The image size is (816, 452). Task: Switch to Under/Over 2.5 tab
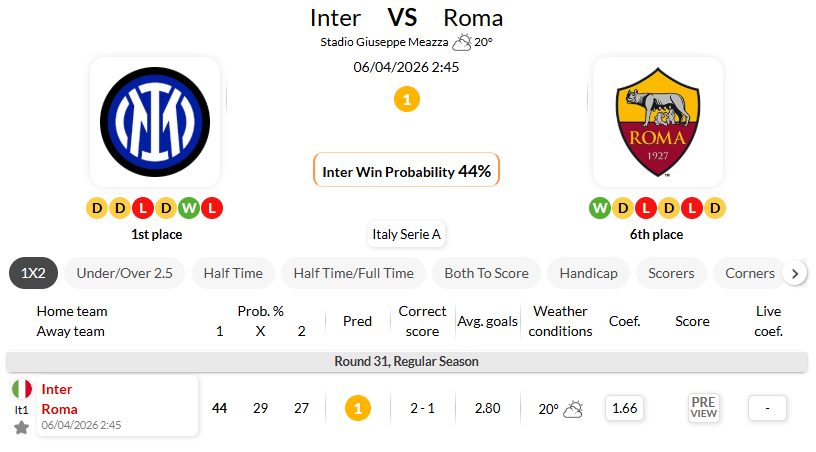point(126,273)
